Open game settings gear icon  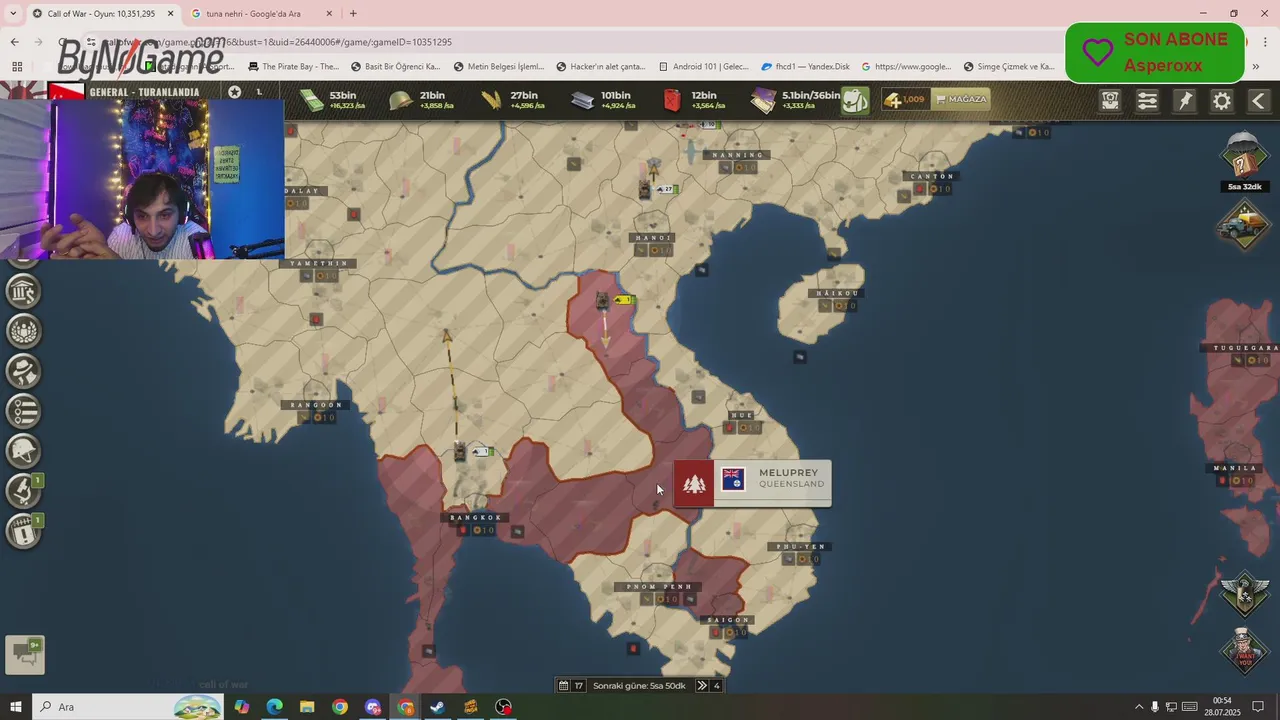(1222, 101)
